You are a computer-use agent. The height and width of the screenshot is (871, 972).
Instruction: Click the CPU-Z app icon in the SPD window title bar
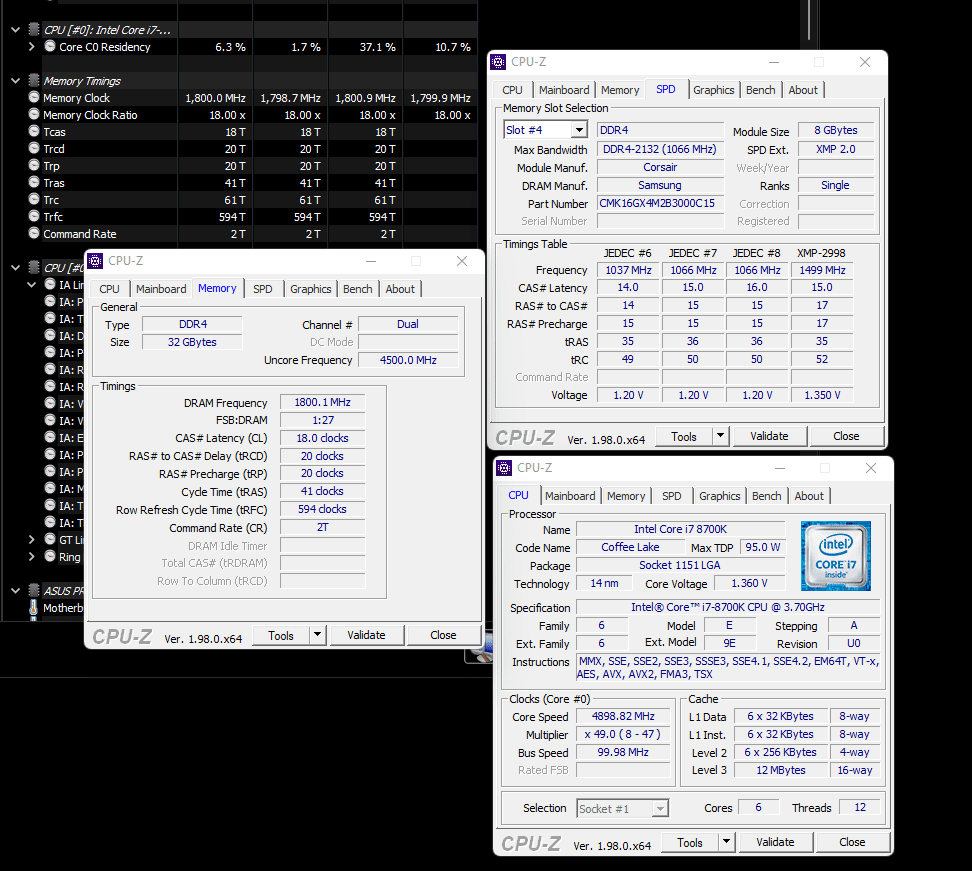click(498, 62)
